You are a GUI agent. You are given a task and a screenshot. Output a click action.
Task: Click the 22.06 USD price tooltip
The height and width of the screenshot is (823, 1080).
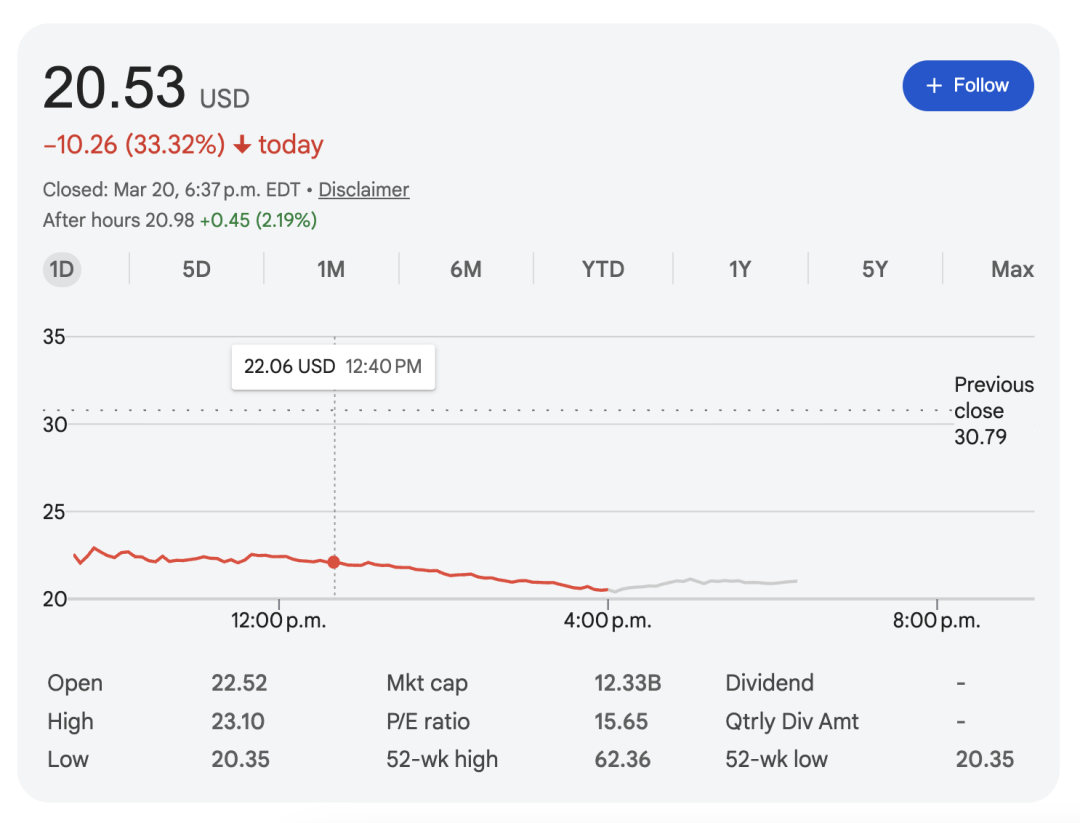(x=333, y=367)
